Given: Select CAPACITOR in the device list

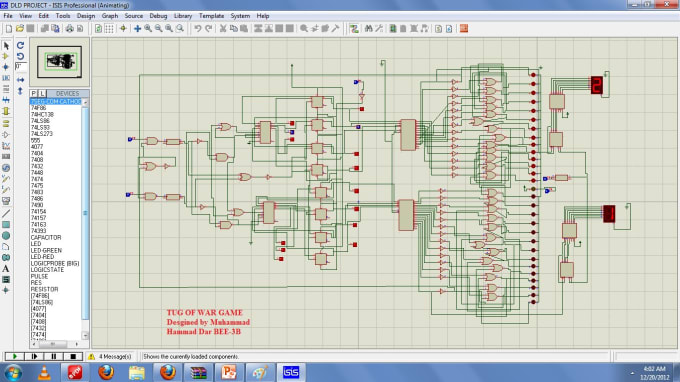Looking at the screenshot, I should (x=46, y=238).
